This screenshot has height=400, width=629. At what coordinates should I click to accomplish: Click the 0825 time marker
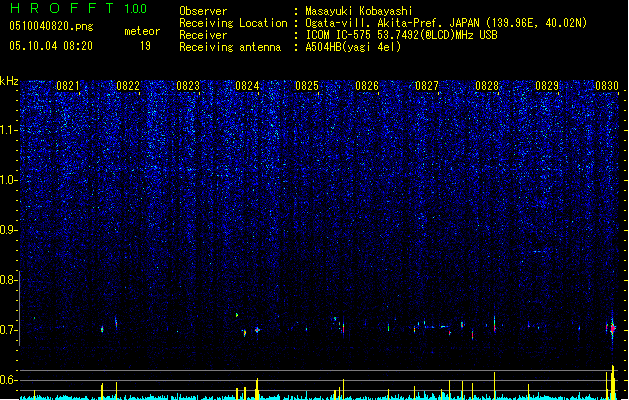click(307, 86)
